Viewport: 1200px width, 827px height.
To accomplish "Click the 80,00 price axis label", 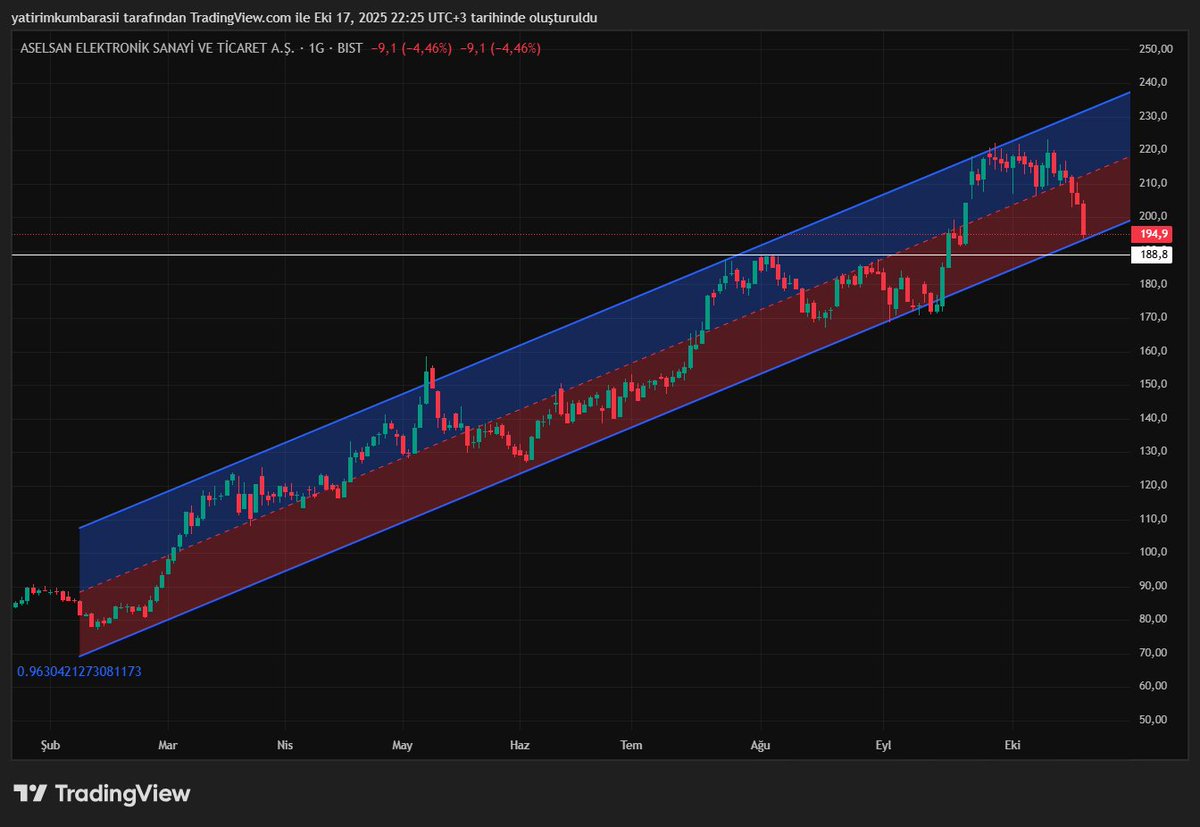I will coord(1152,619).
